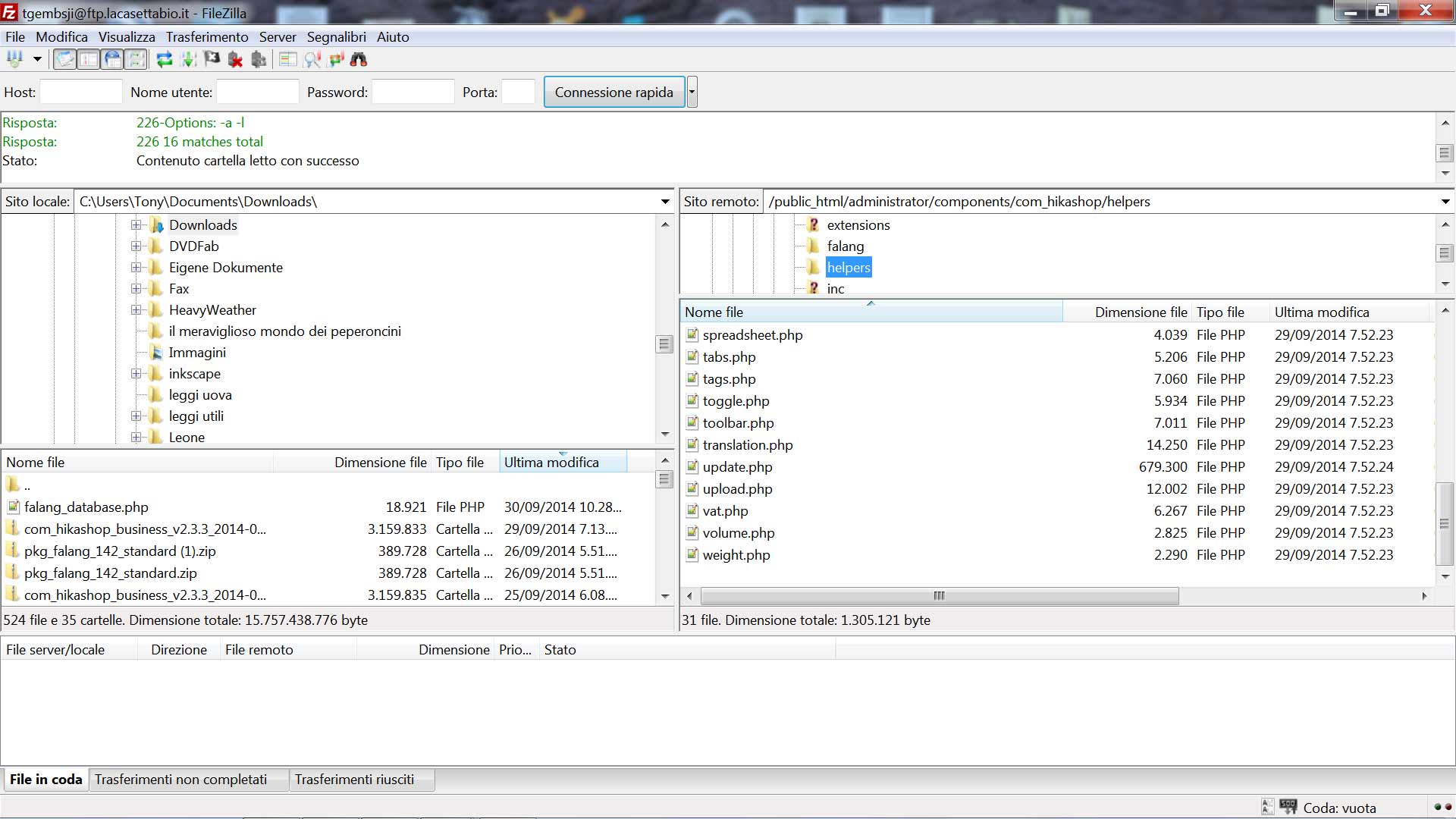
Task: Toggle directory comparison
Action: (312, 59)
